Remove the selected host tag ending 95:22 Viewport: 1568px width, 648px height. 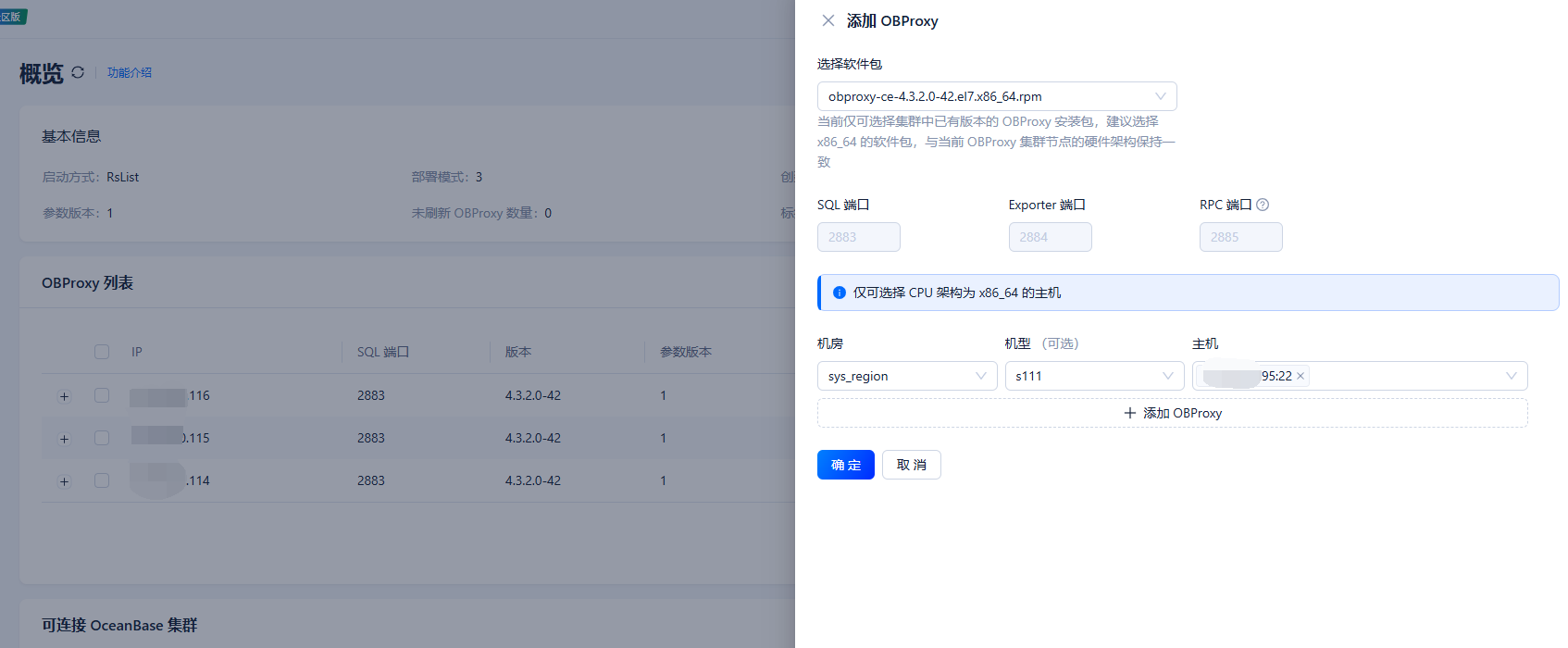click(x=1300, y=376)
